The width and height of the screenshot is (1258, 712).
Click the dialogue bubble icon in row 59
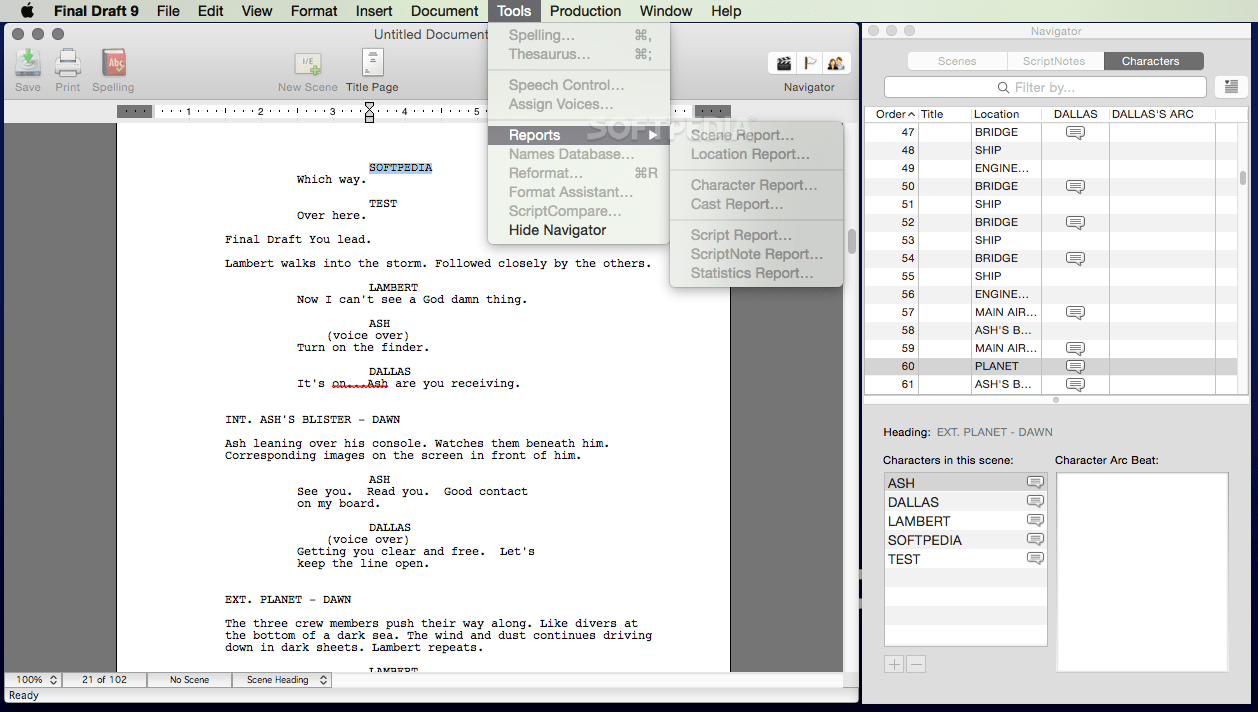1075,348
